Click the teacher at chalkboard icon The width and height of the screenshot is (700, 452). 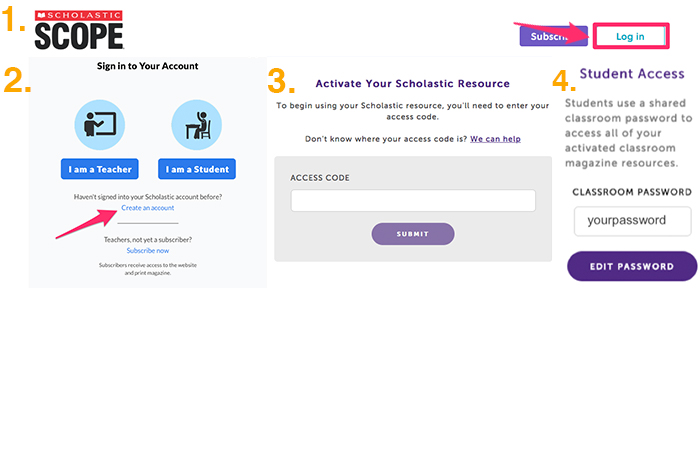[x=100, y=125]
